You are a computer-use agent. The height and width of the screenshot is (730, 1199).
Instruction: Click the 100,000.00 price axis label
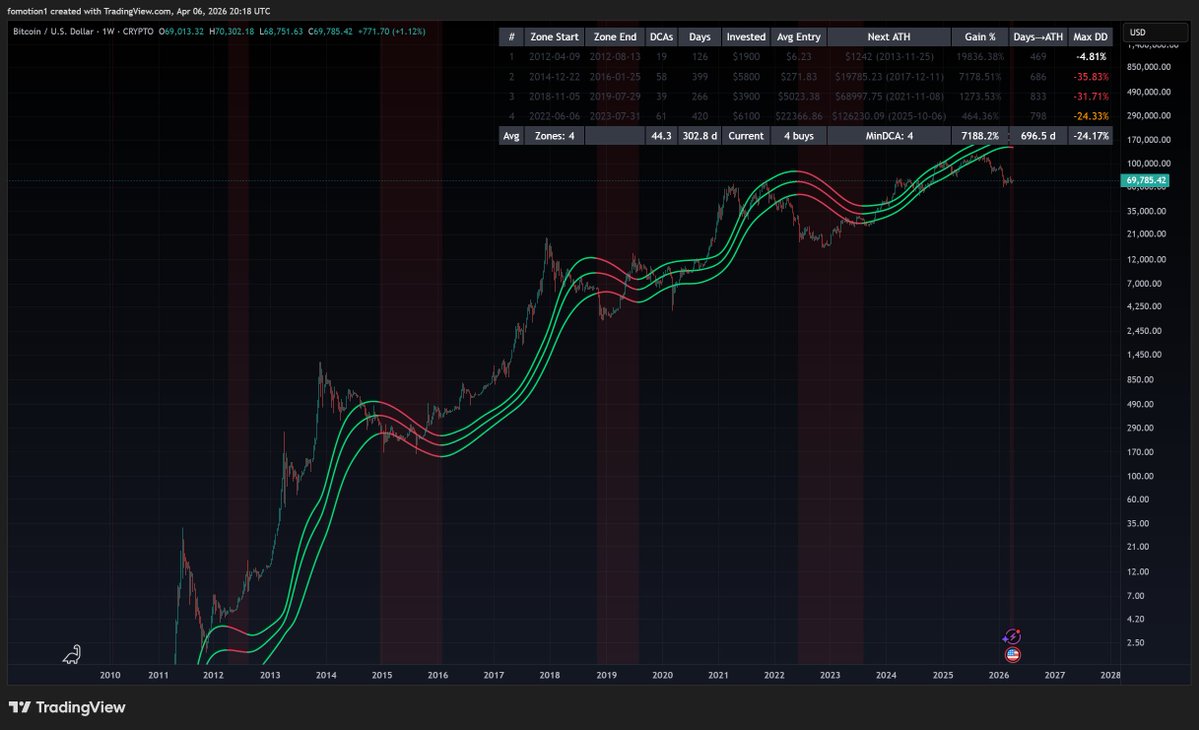(1149, 164)
